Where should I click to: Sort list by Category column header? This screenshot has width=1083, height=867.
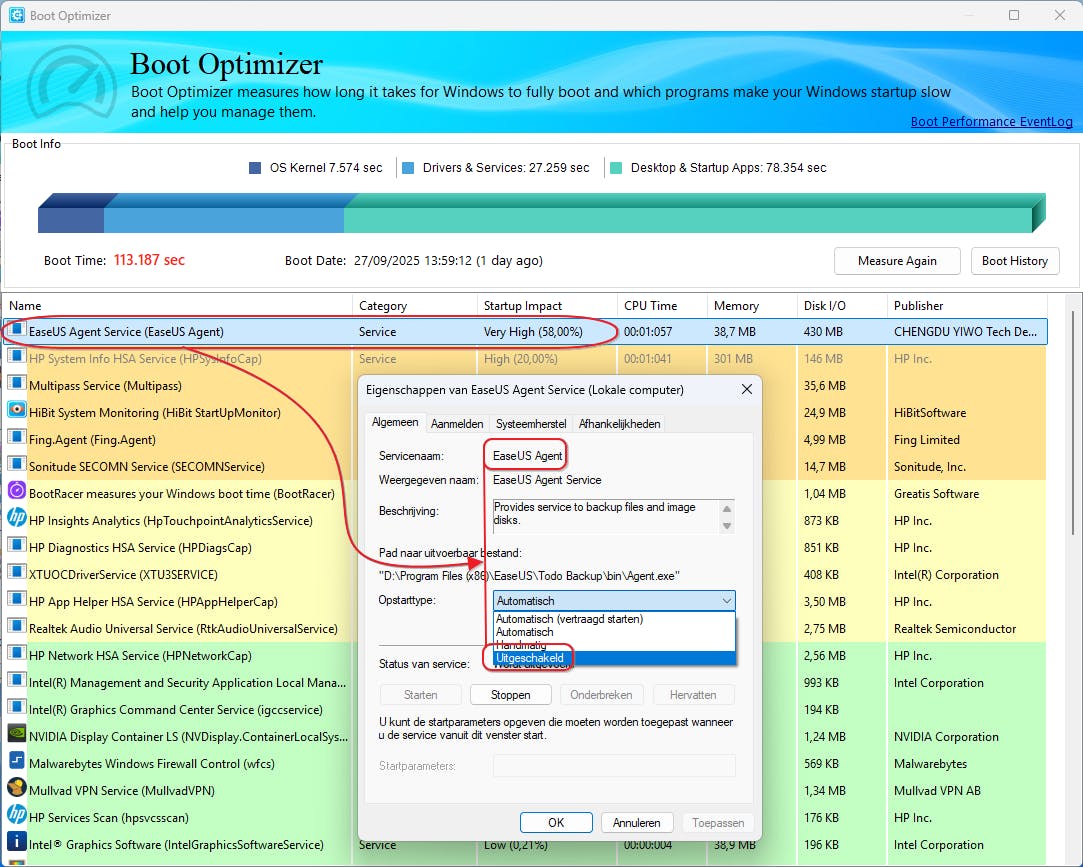[414, 305]
